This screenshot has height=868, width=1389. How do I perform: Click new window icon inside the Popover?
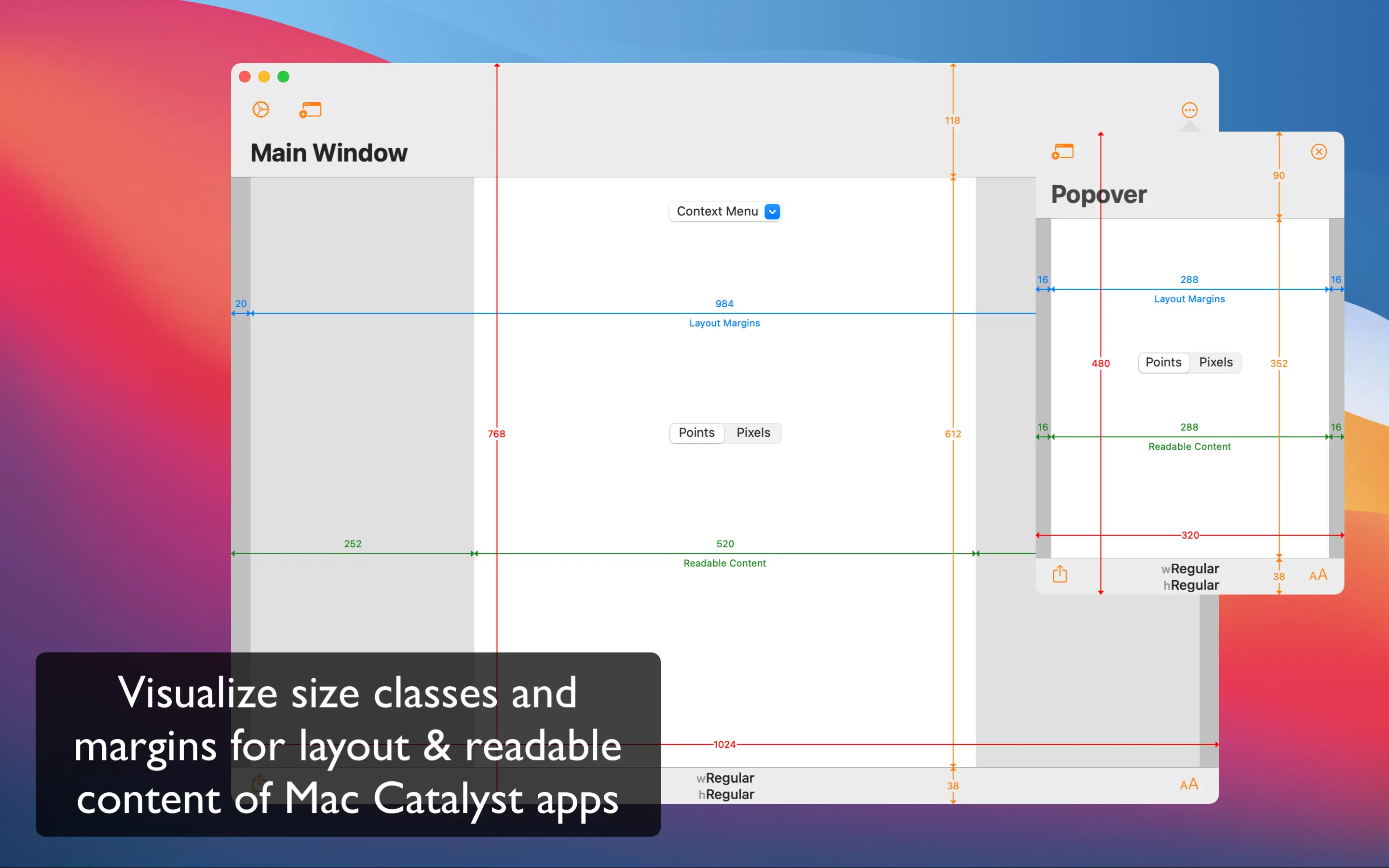(x=1062, y=151)
